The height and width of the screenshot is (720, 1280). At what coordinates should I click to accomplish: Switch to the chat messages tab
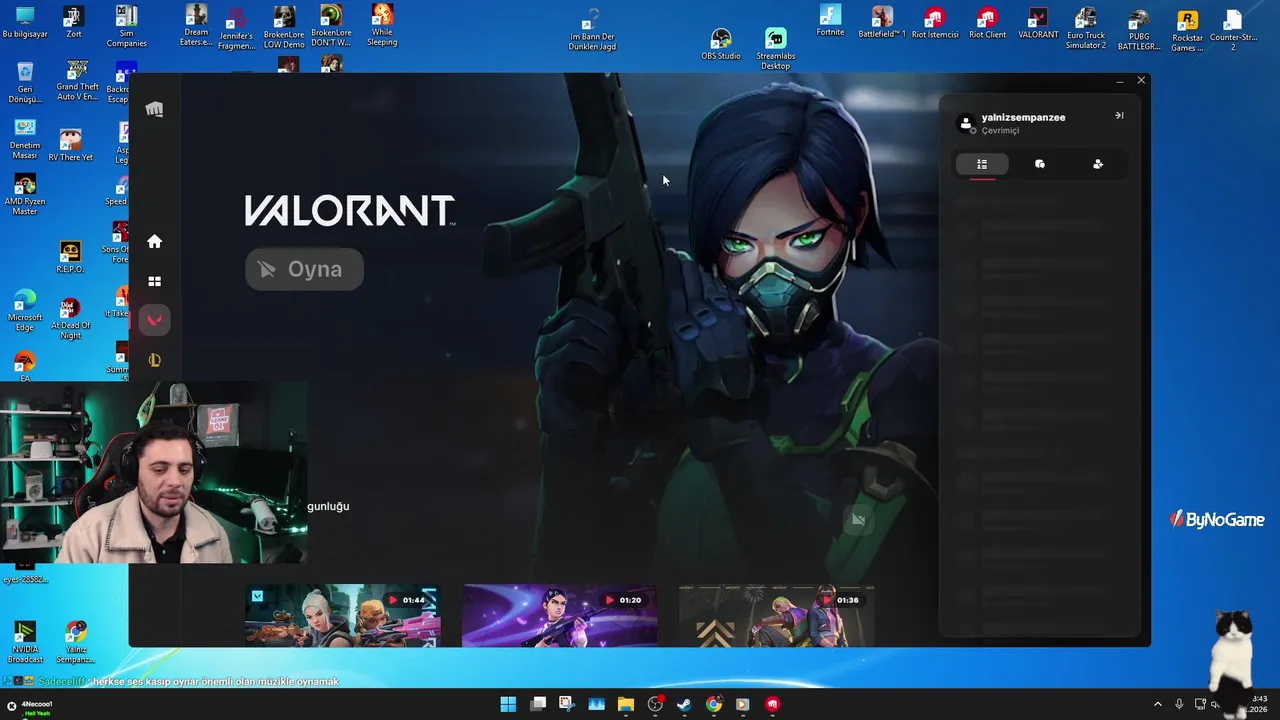[1040, 164]
